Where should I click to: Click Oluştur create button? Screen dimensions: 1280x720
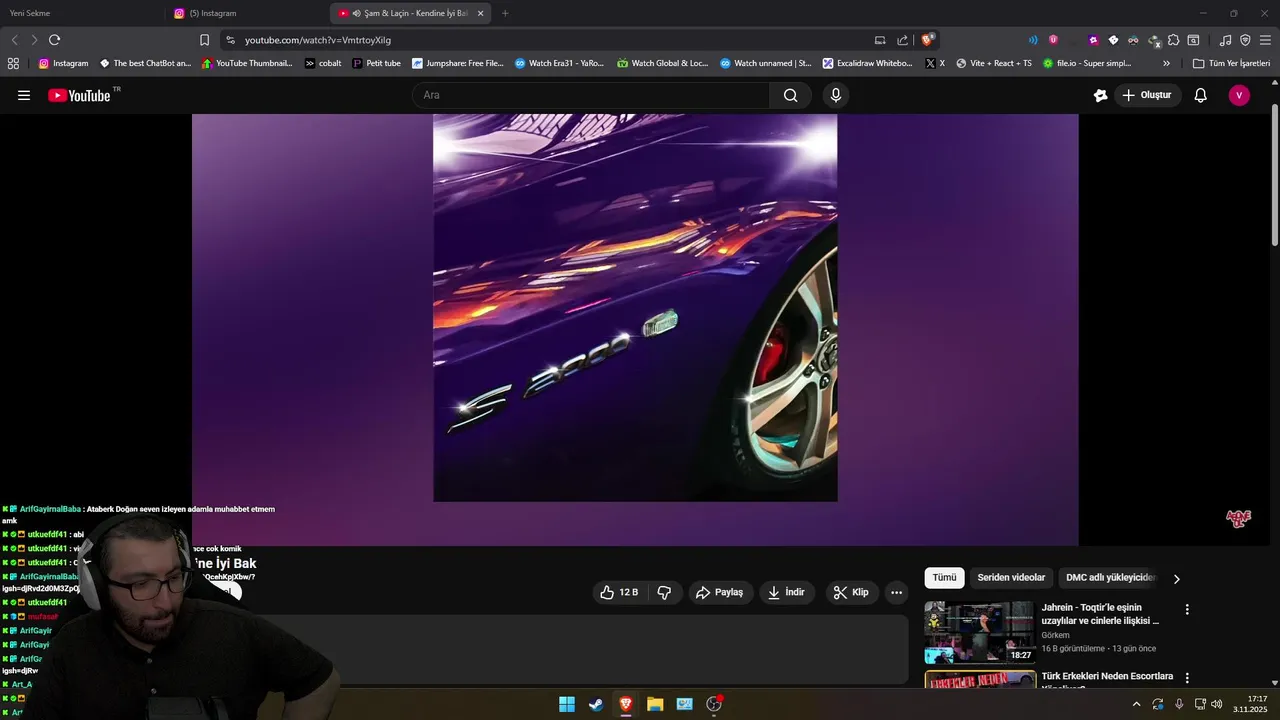[1148, 95]
